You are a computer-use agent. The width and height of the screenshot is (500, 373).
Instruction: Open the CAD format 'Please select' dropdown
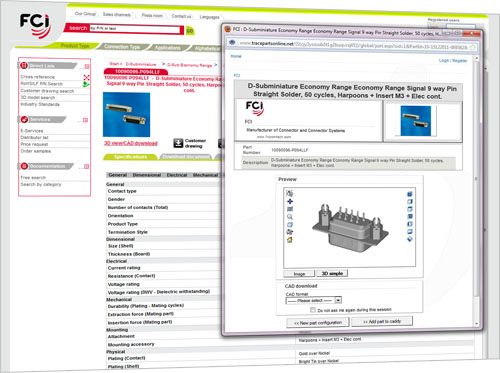coord(314,300)
